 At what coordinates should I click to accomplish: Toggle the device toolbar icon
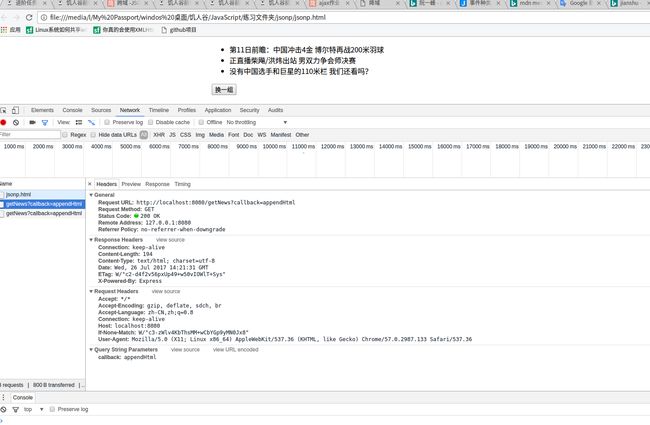(x=15, y=110)
